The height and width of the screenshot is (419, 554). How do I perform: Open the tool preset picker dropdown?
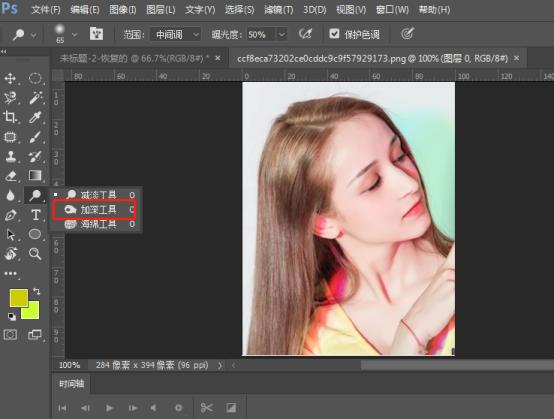(x=33, y=35)
